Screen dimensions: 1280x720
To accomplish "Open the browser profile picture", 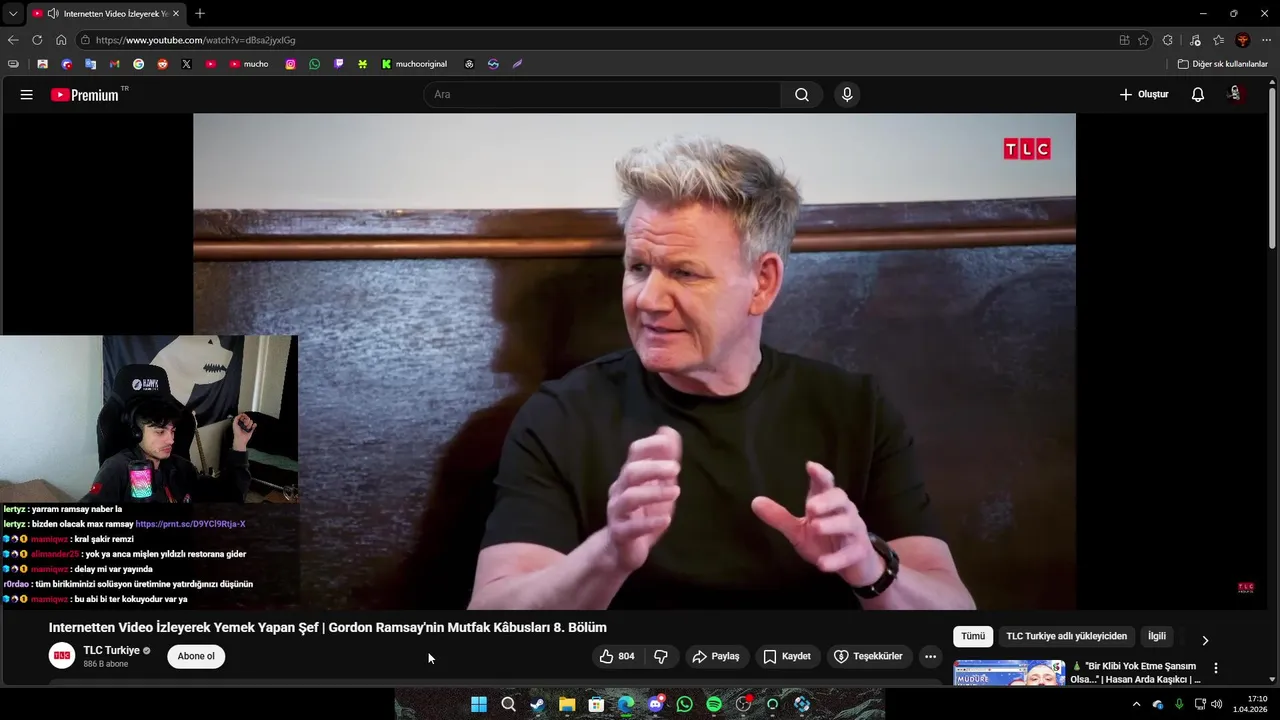I will pos(1243,40).
